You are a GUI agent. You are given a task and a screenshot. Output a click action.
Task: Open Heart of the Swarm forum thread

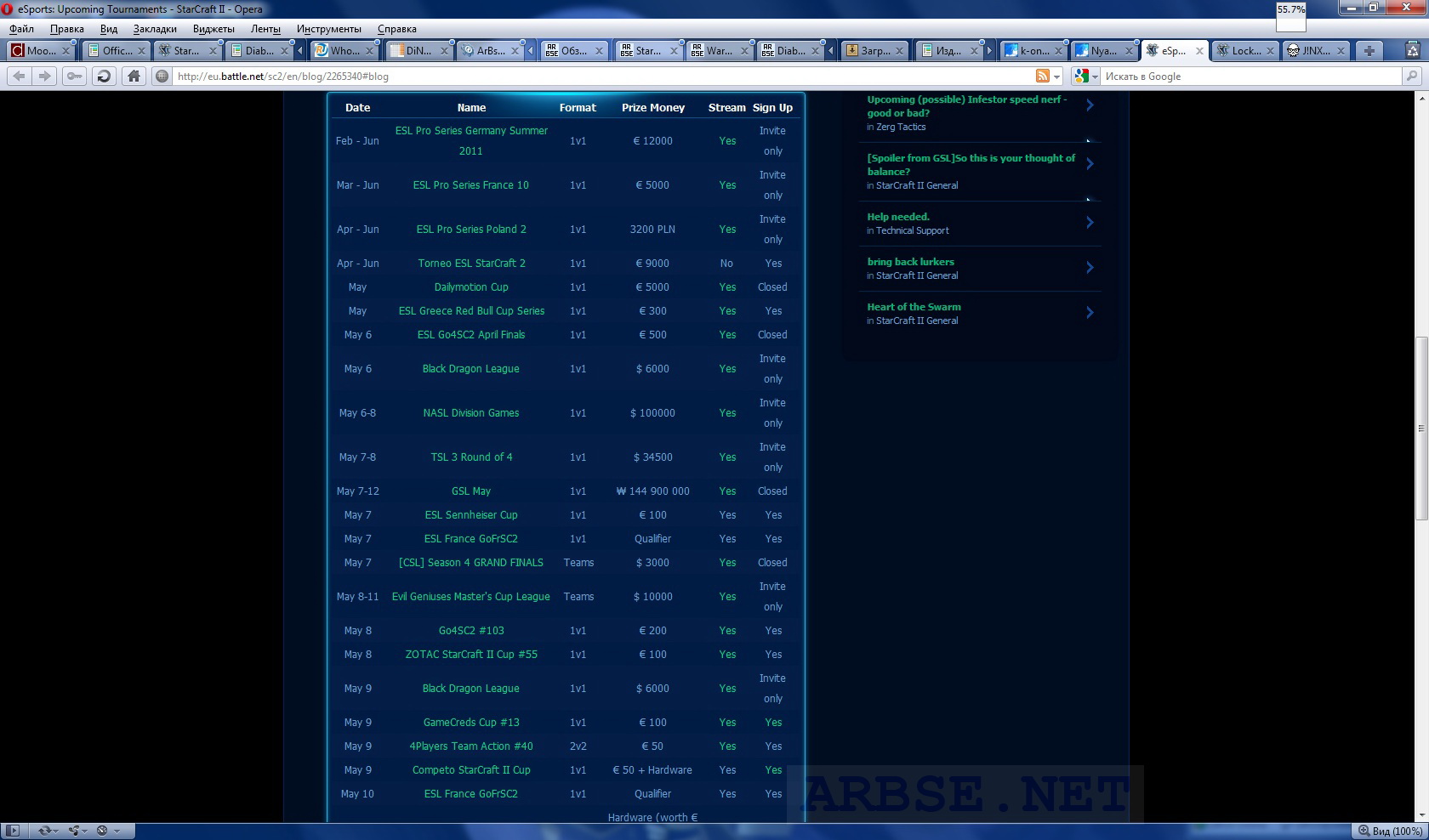pos(914,307)
